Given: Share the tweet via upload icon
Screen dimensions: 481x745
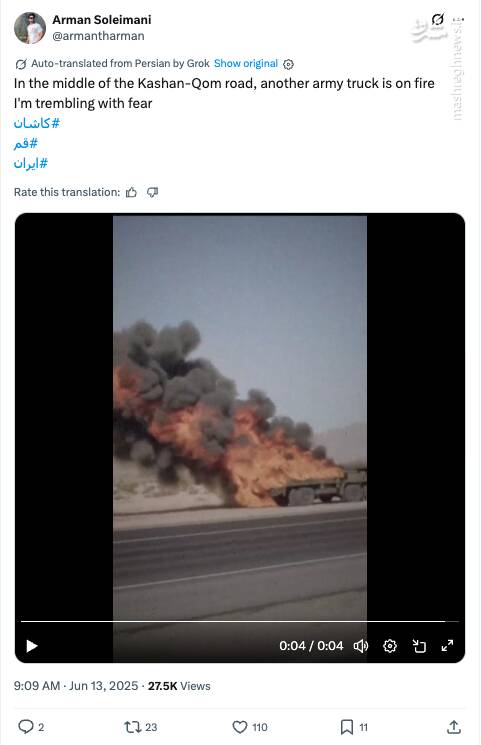Looking at the screenshot, I should 454,726.
